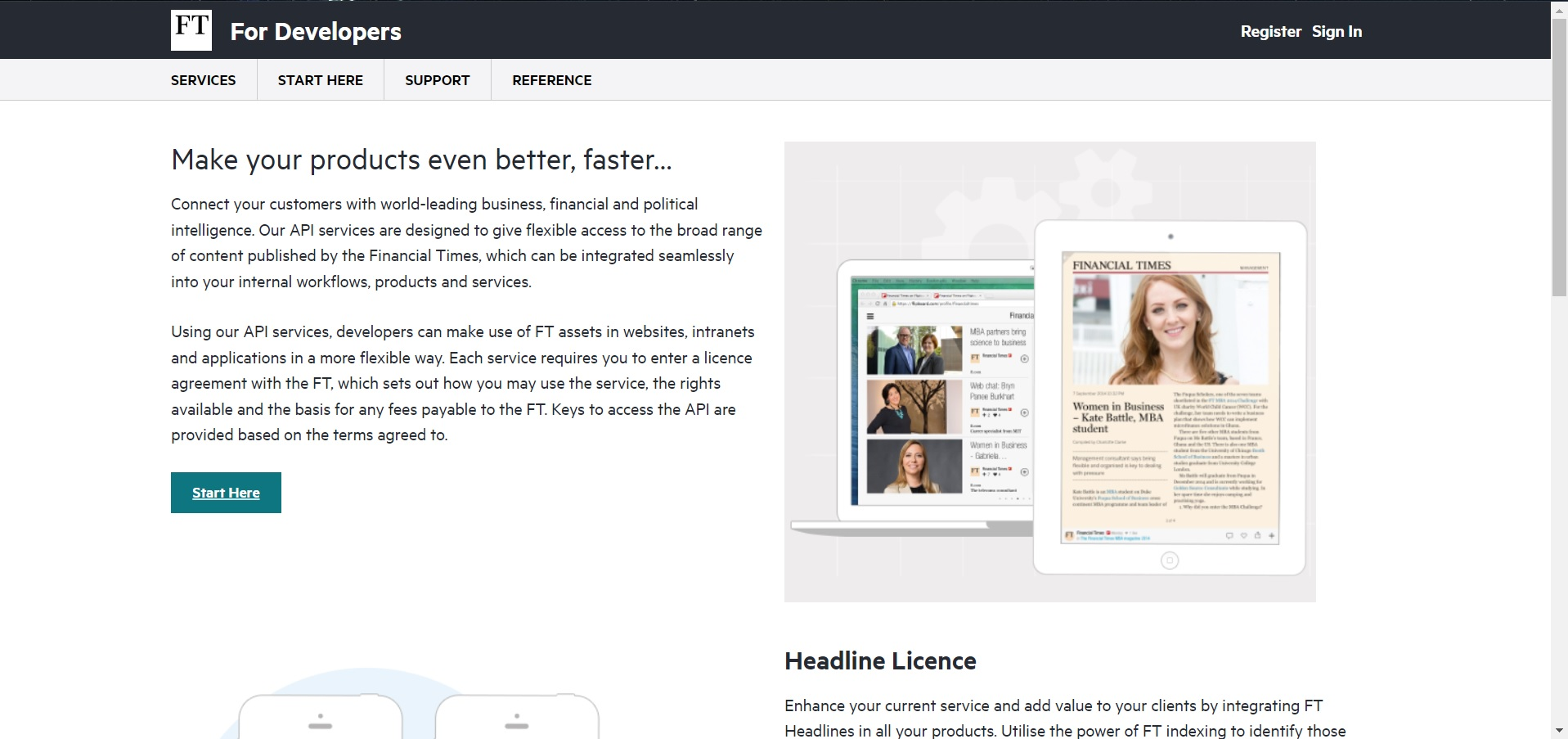Click the Financial Times MBA magazine link on the tablet
The image size is (1568, 739).
(1115, 538)
